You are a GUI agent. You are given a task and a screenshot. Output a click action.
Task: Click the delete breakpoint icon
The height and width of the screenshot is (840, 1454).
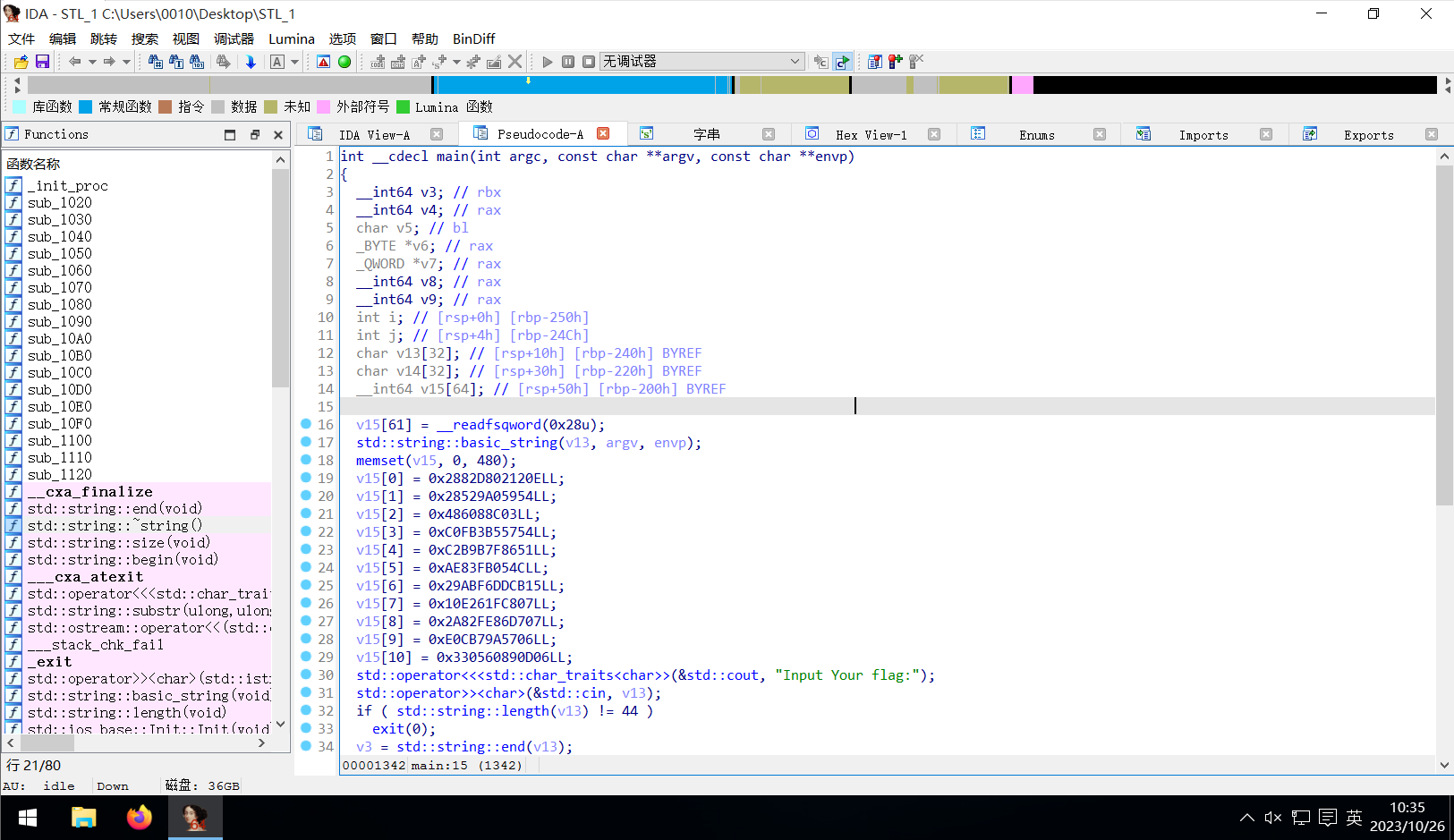(916, 62)
